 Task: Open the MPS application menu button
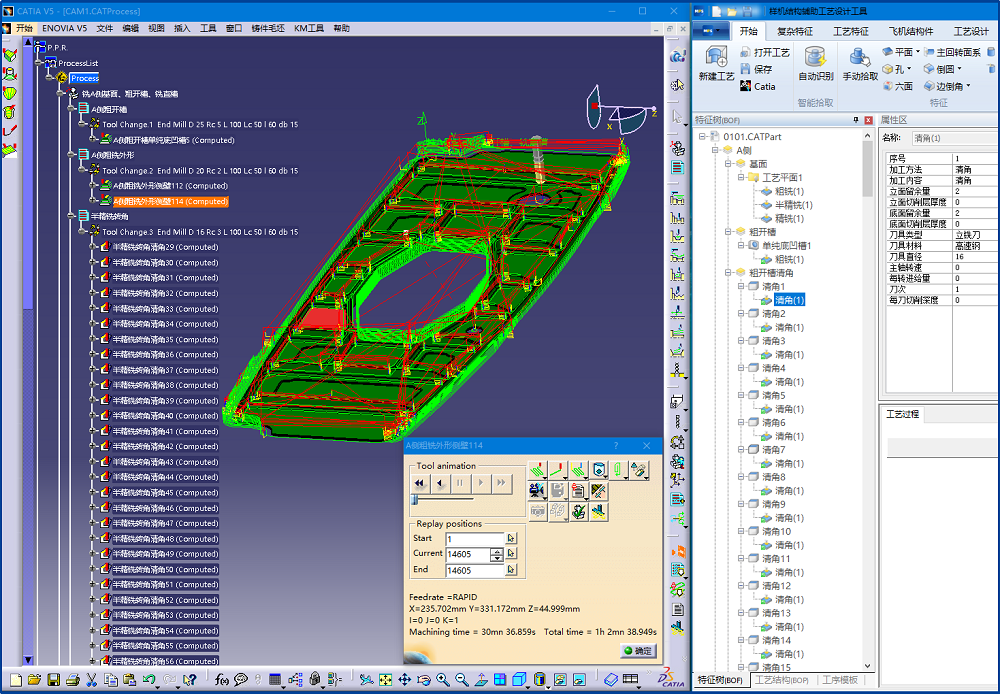(x=710, y=31)
